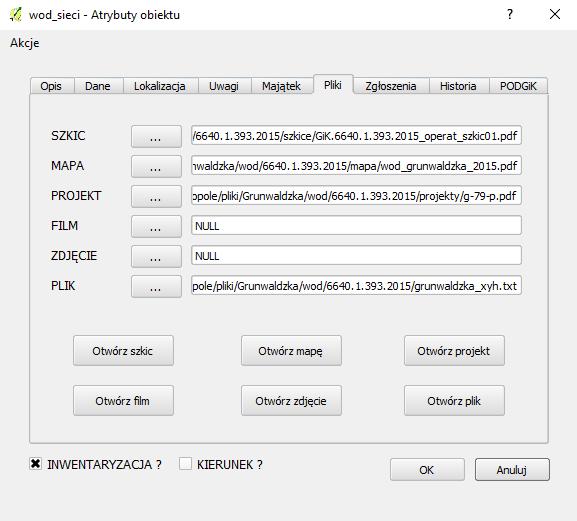Browse for FILM file with ... button
Viewport: 577px width, 521px height.
pyautogui.click(x=156, y=226)
